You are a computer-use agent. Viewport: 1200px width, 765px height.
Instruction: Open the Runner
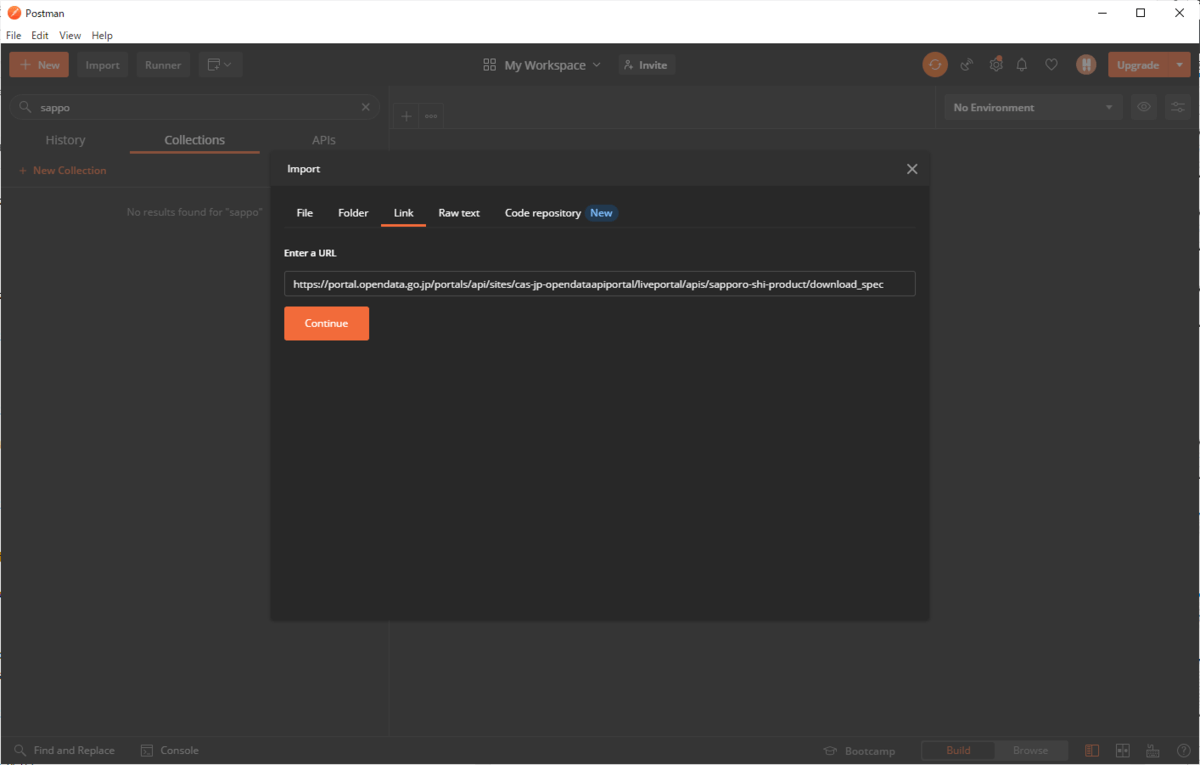point(163,65)
